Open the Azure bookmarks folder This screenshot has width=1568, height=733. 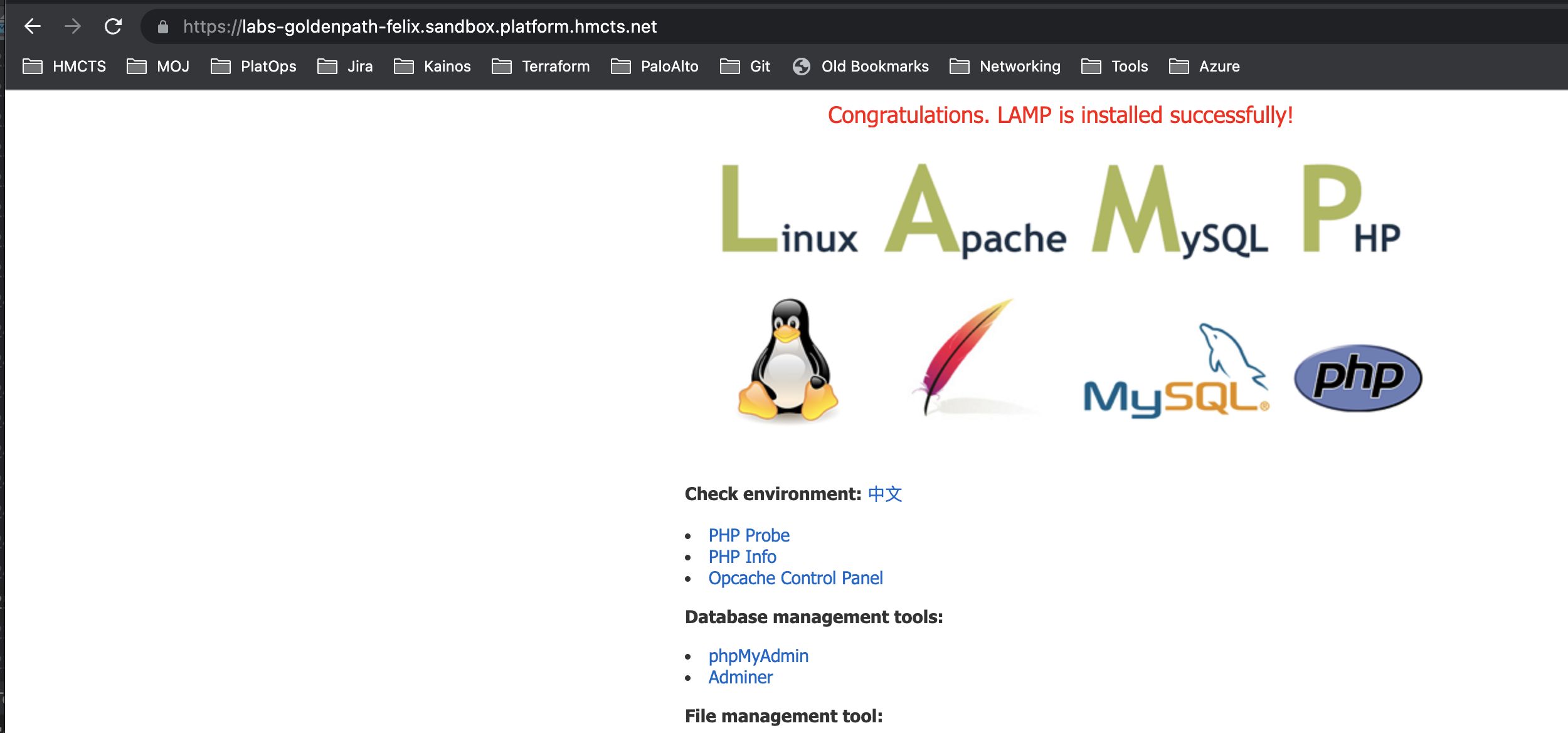tap(1204, 67)
